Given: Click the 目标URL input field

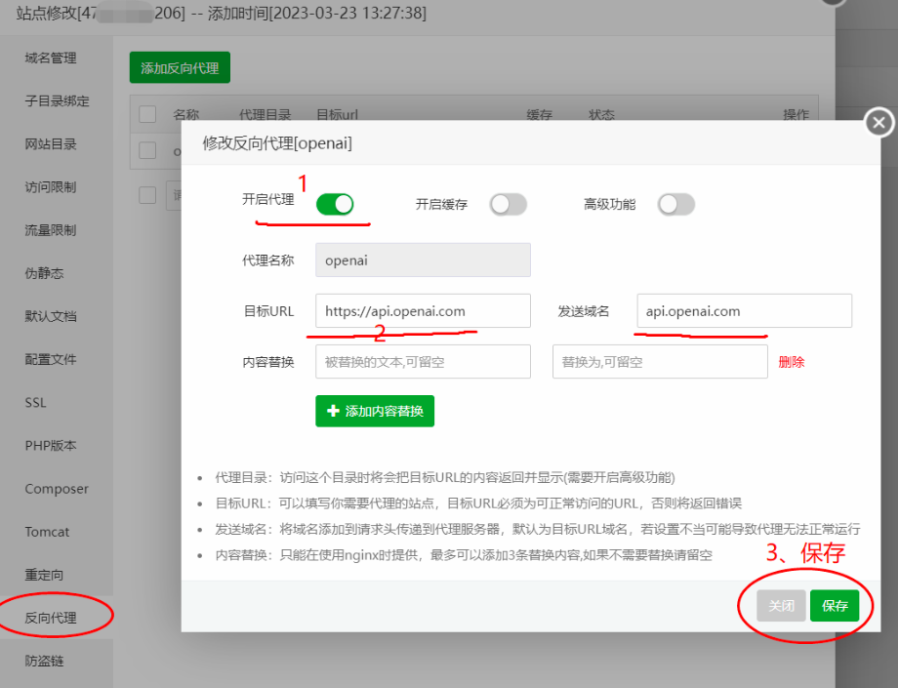Looking at the screenshot, I should click(x=422, y=311).
